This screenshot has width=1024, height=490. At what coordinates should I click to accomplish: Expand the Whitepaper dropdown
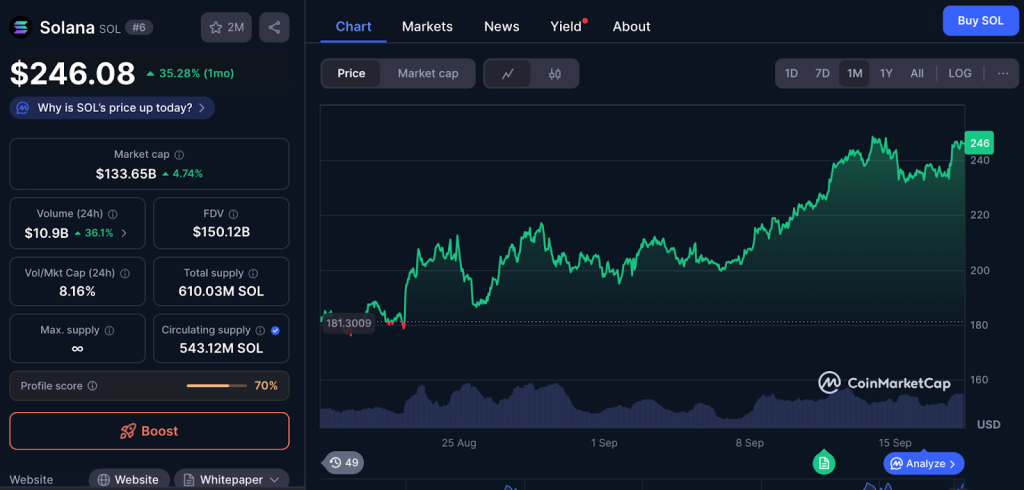[x=232, y=479]
